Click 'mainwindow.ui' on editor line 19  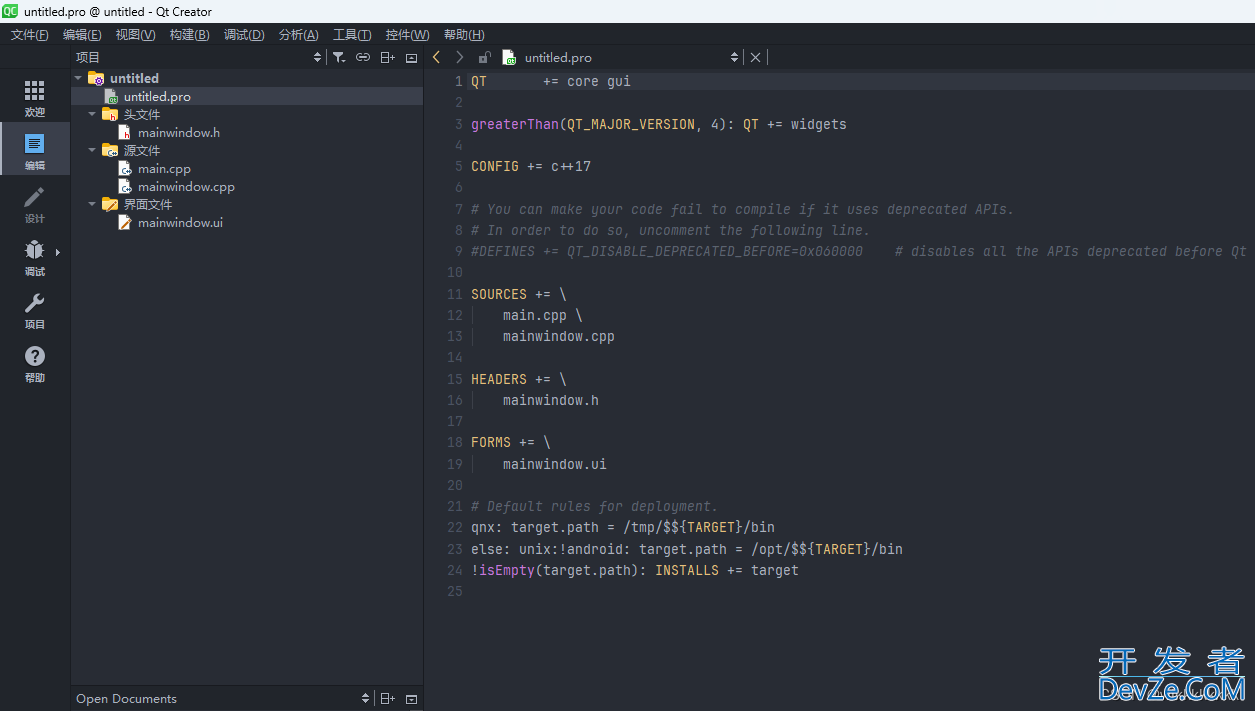click(x=555, y=464)
